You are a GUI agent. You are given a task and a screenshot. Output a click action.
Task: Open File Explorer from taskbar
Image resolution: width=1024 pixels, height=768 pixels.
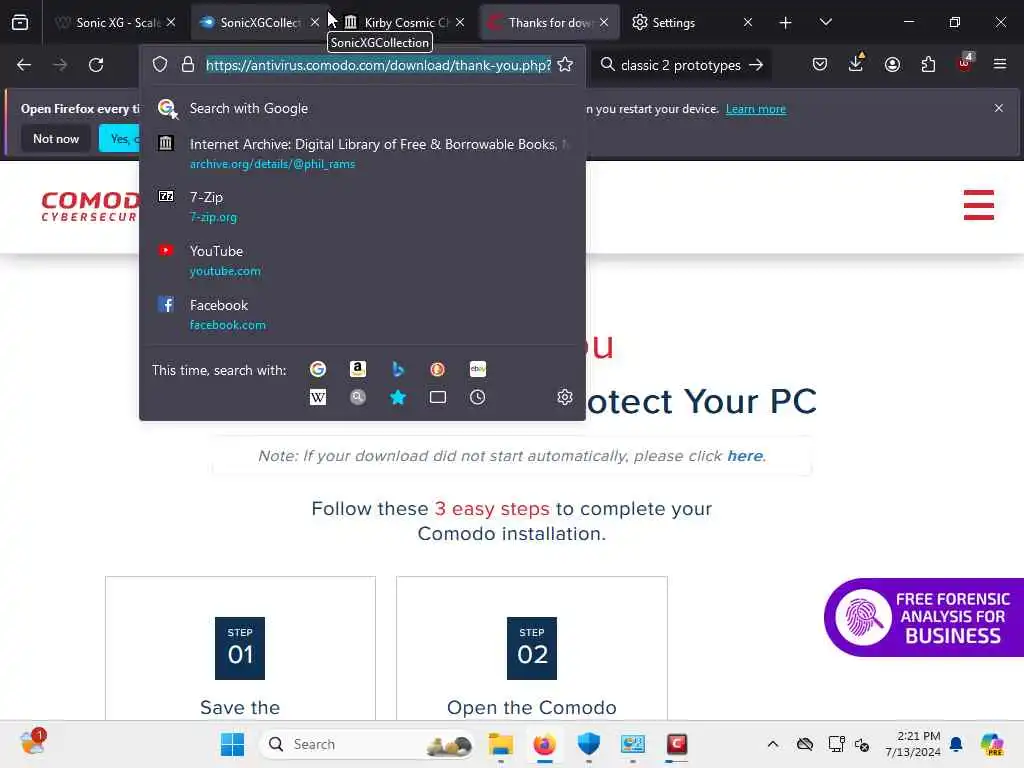[501, 744]
